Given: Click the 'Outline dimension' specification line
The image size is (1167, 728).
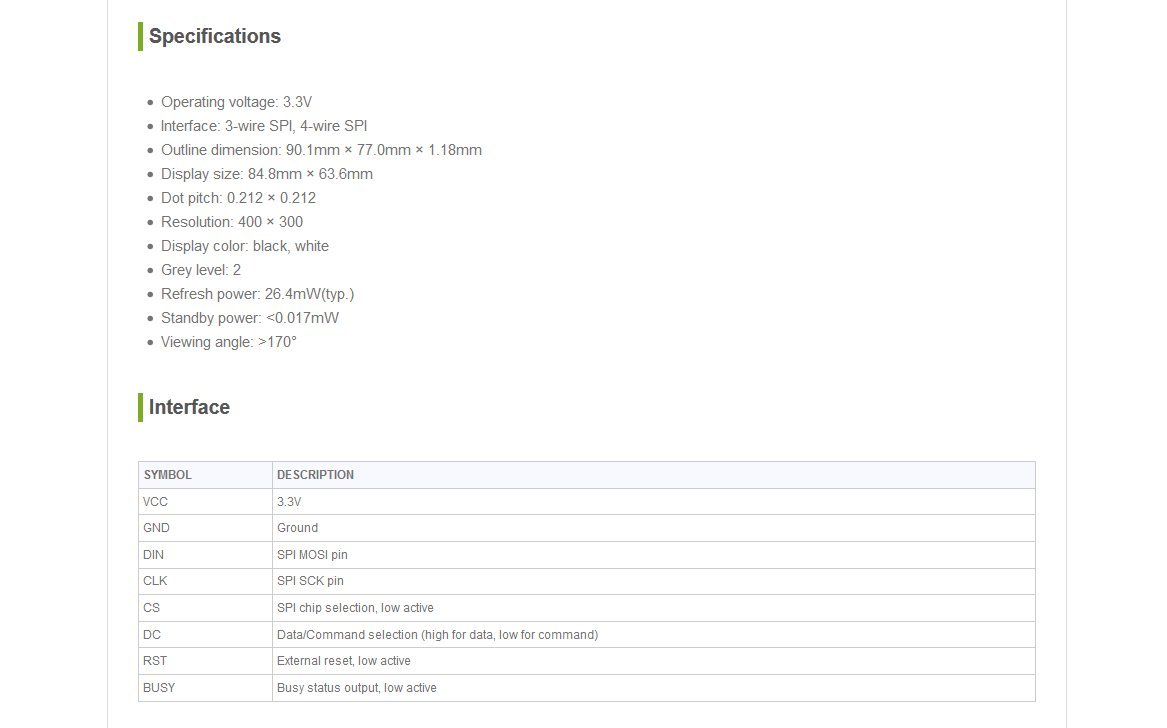Looking at the screenshot, I should point(321,150).
